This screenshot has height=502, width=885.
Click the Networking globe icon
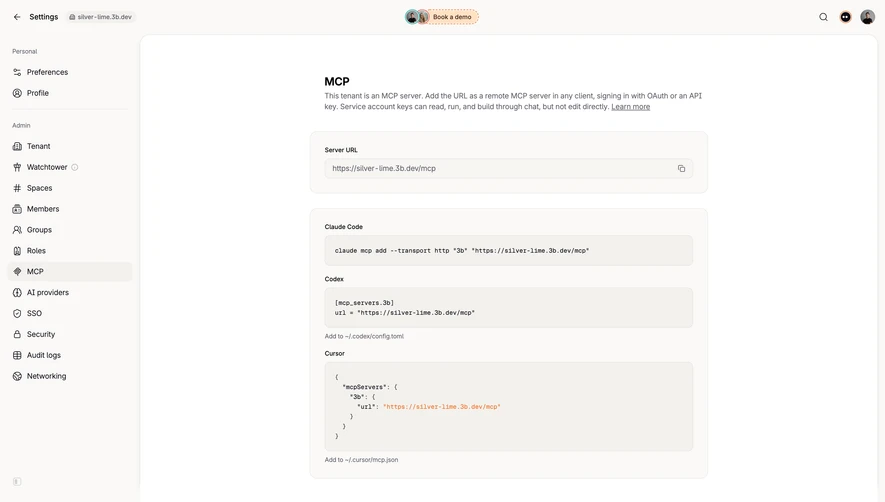[x=17, y=376]
